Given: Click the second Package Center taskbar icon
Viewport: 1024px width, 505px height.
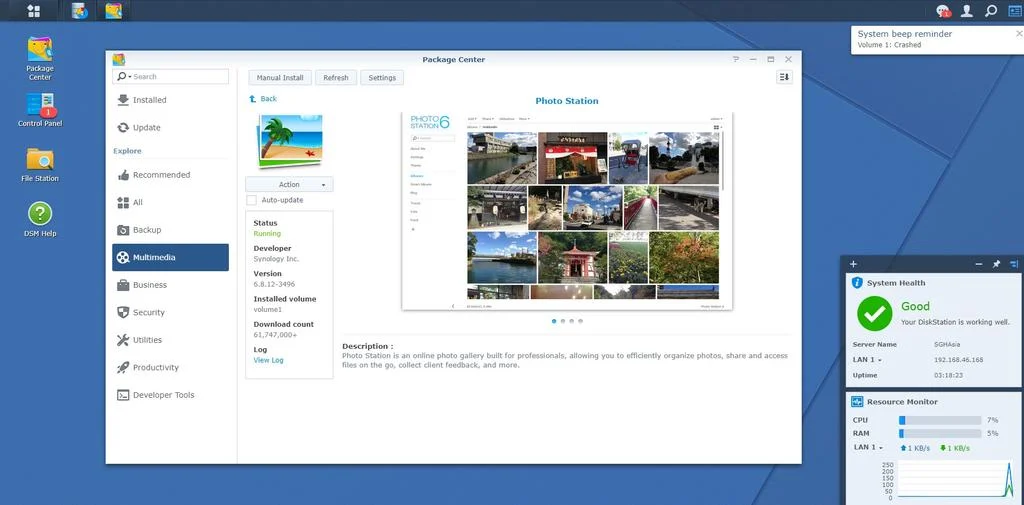Looking at the screenshot, I should click(114, 10).
